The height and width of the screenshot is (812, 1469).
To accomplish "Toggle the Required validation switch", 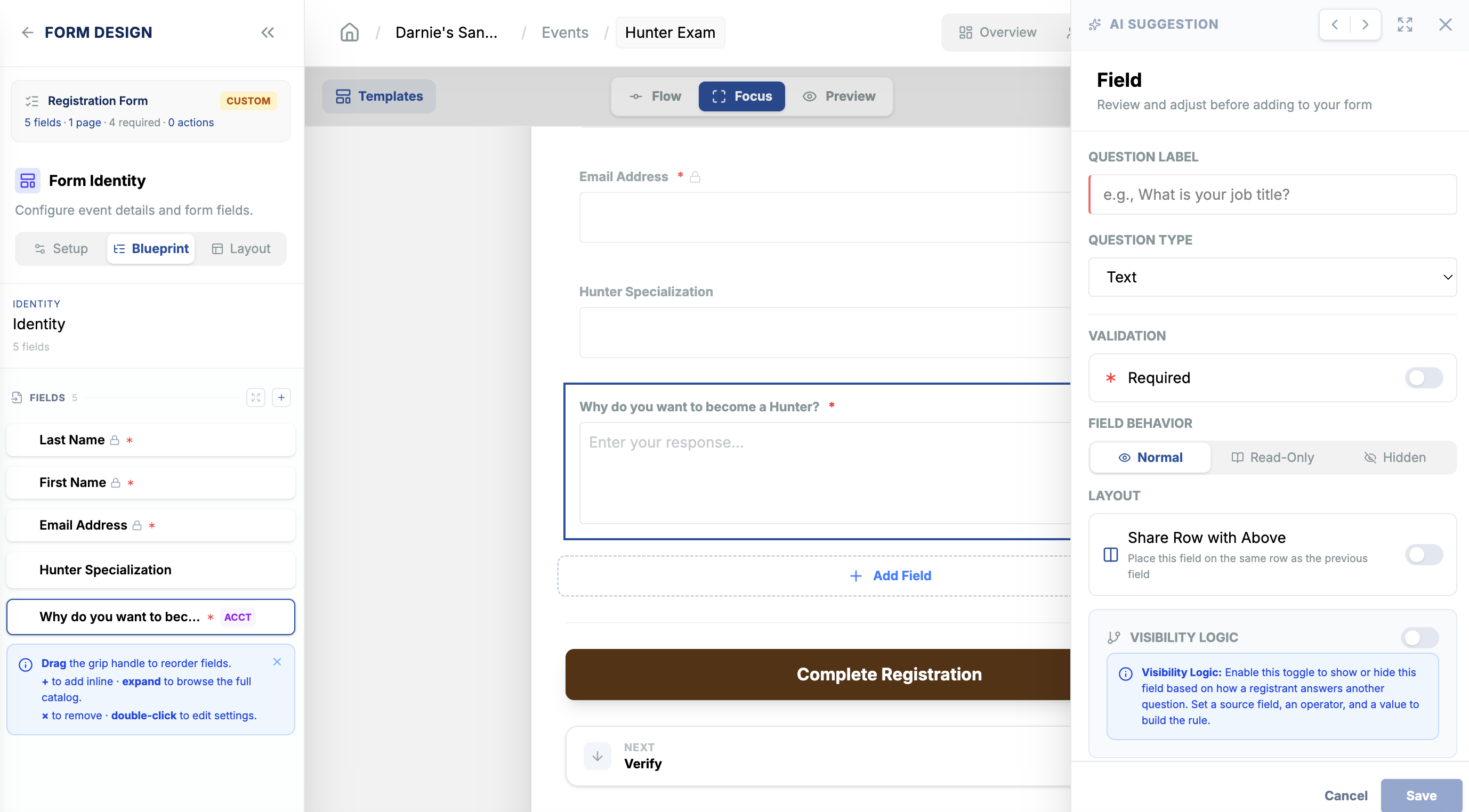I will (1424, 378).
